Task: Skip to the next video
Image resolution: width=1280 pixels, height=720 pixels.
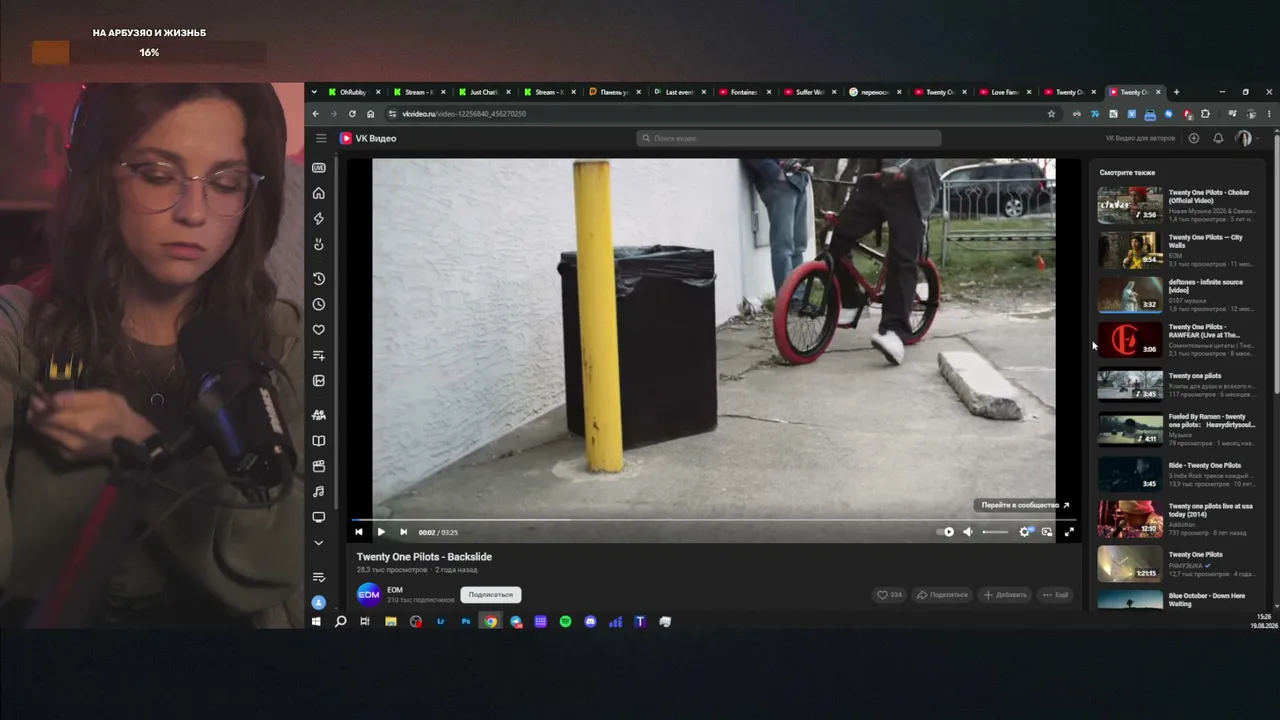Action: [x=403, y=532]
